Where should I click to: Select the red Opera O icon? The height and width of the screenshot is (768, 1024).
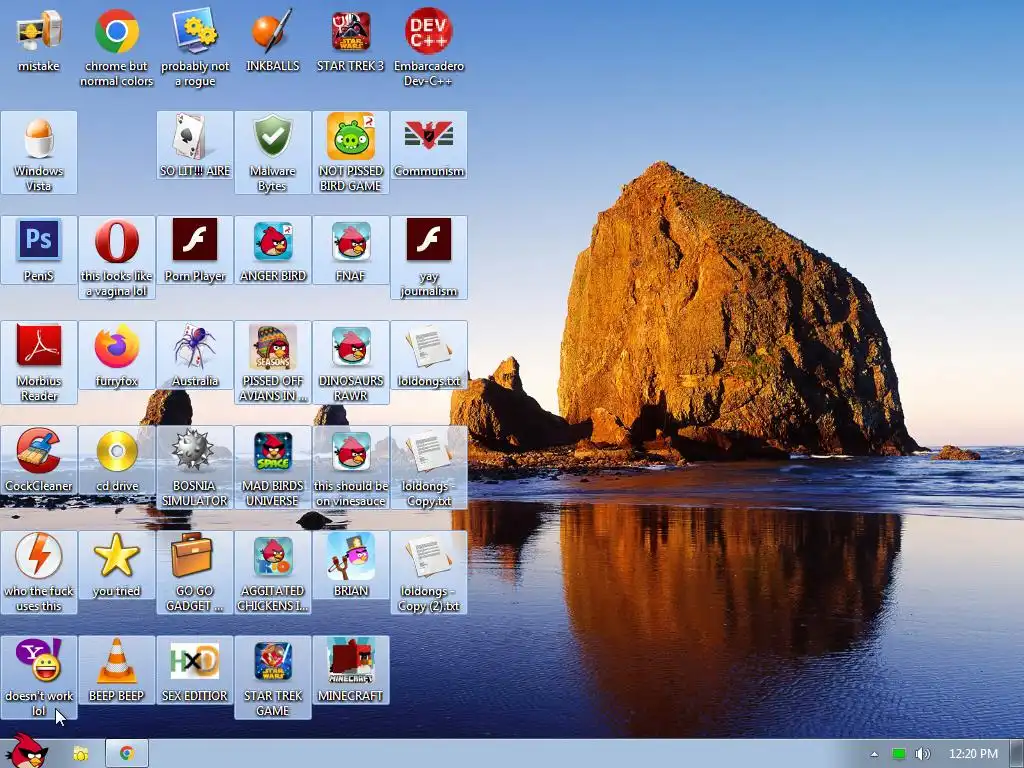[x=116, y=240]
